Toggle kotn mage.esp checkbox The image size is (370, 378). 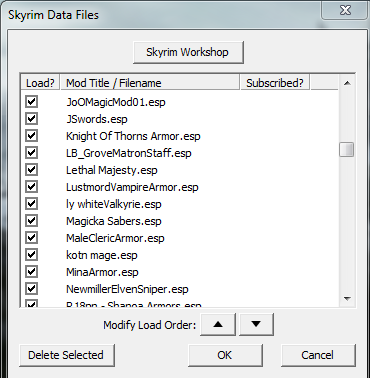31,255
